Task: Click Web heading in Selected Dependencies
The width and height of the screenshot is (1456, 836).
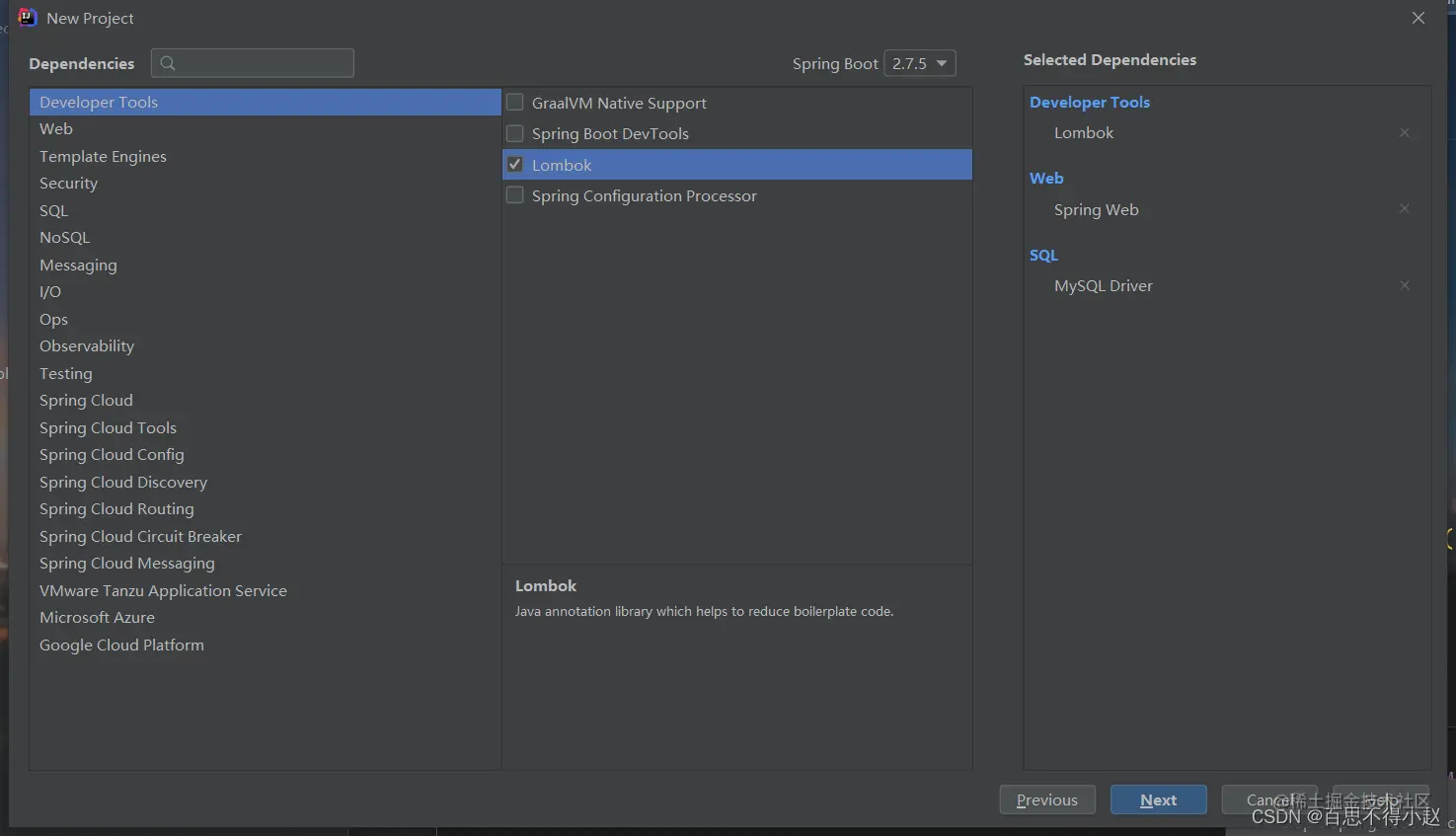Action: [1046, 178]
